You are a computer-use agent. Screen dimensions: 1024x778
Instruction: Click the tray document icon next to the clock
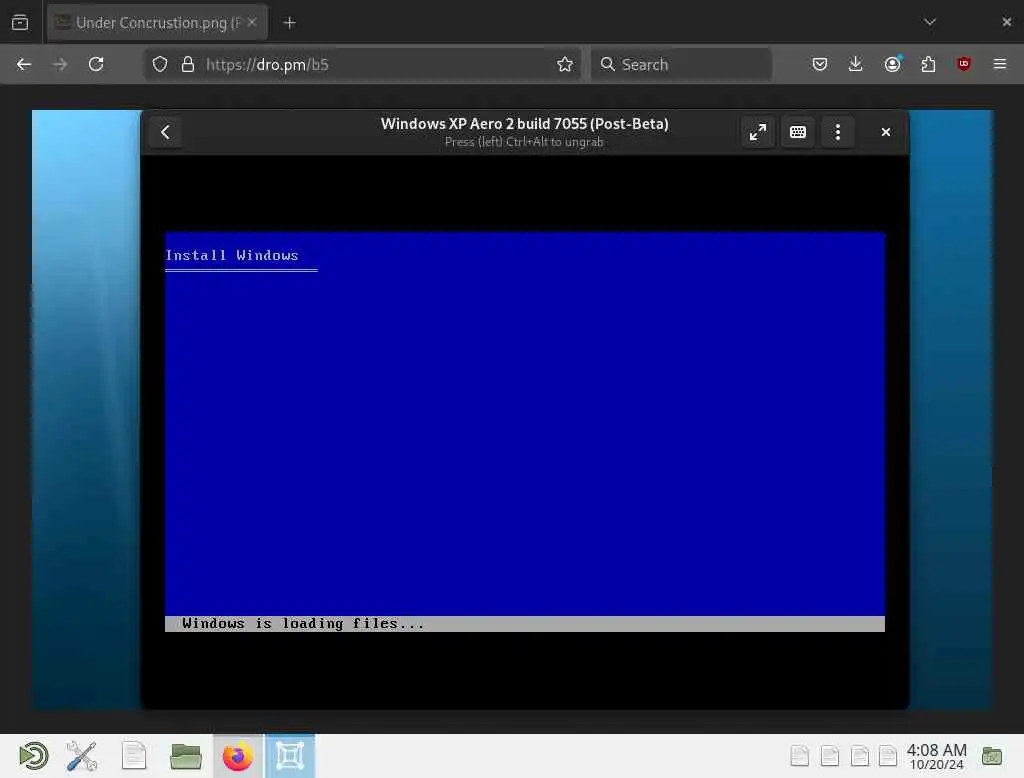coord(888,756)
